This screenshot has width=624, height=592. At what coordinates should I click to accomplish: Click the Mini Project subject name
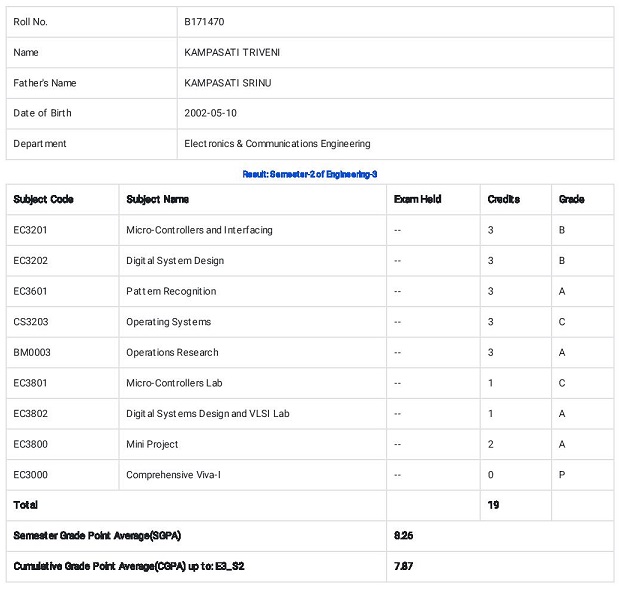[152, 444]
